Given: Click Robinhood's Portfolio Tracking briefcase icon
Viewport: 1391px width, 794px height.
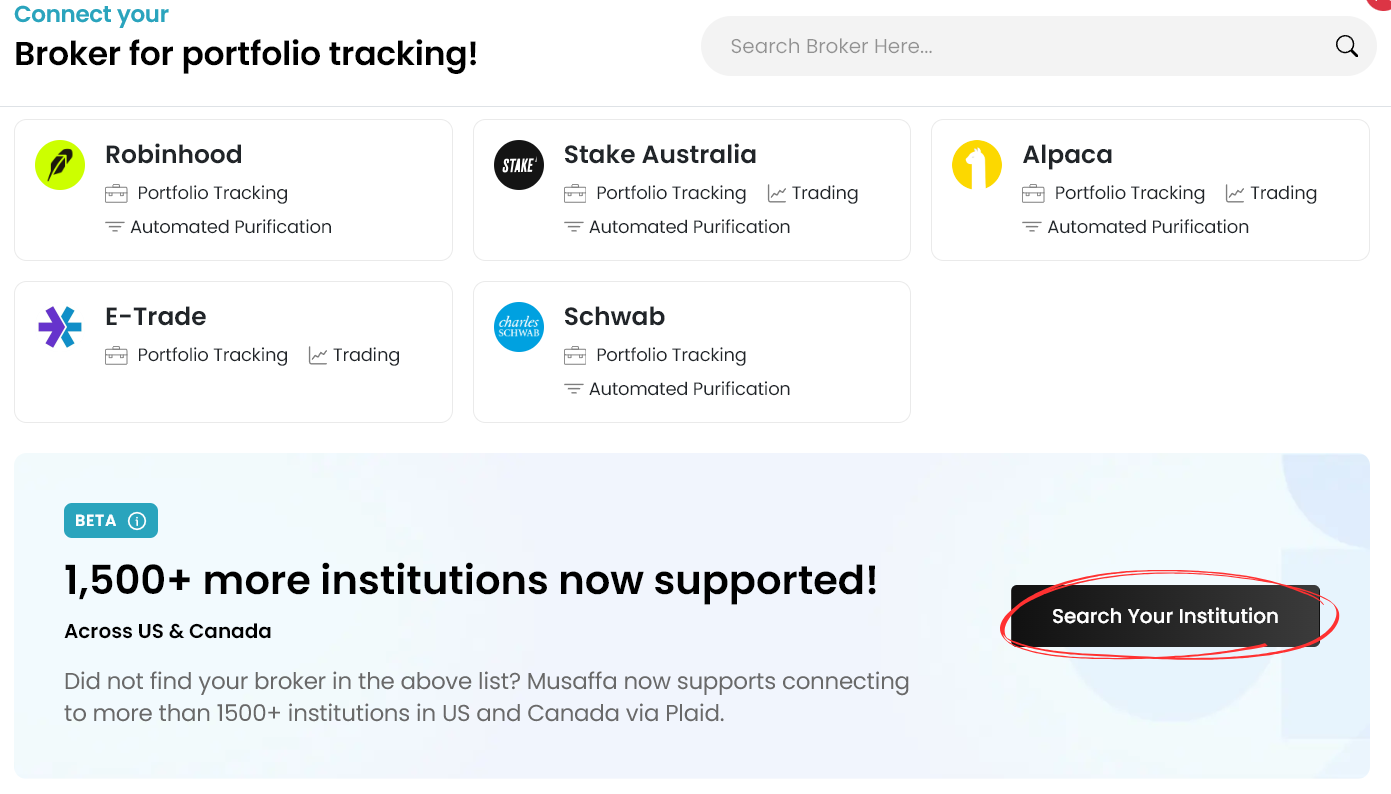Looking at the screenshot, I should (116, 193).
